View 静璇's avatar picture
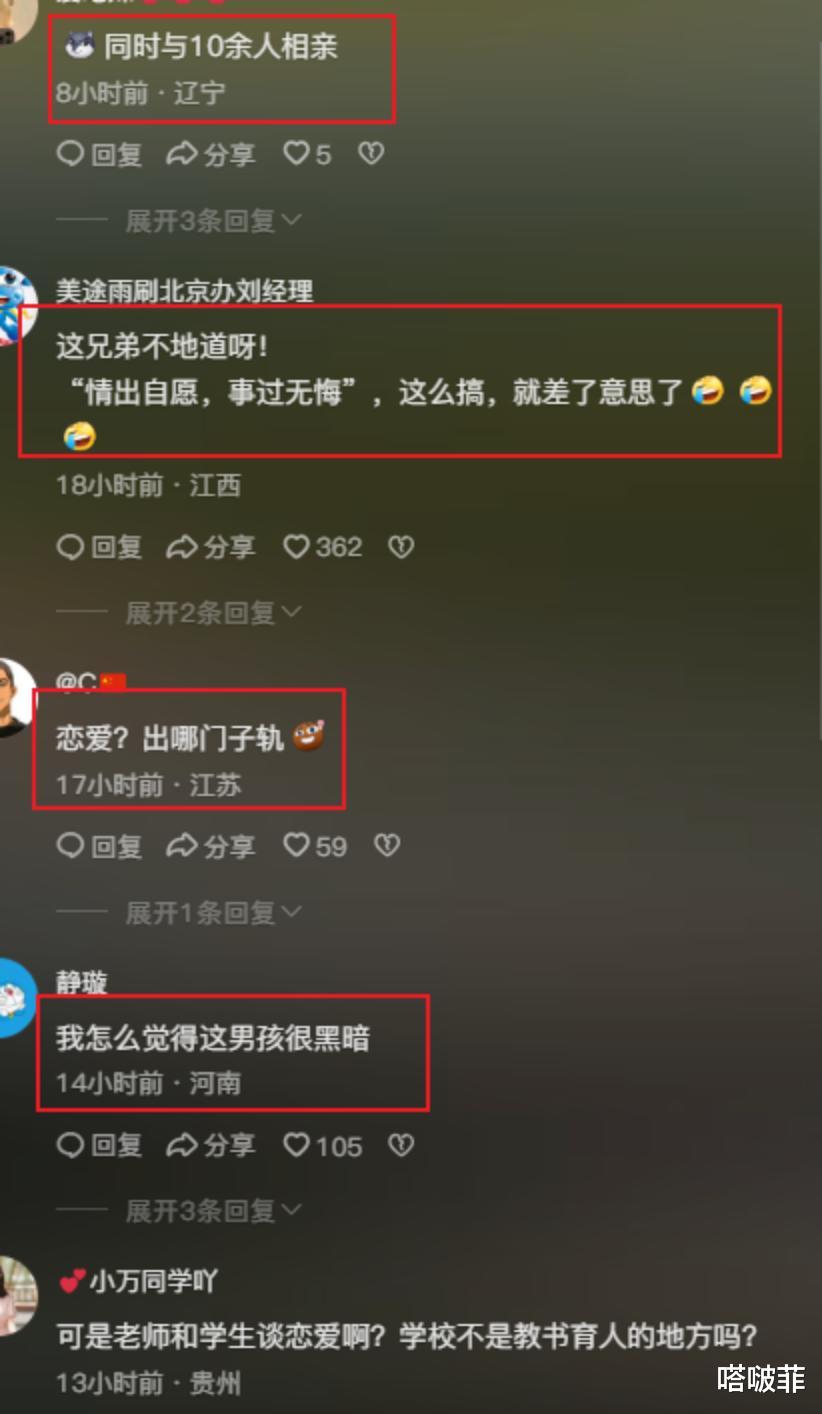Screen dimensions: 822x1414 [x=17, y=997]
